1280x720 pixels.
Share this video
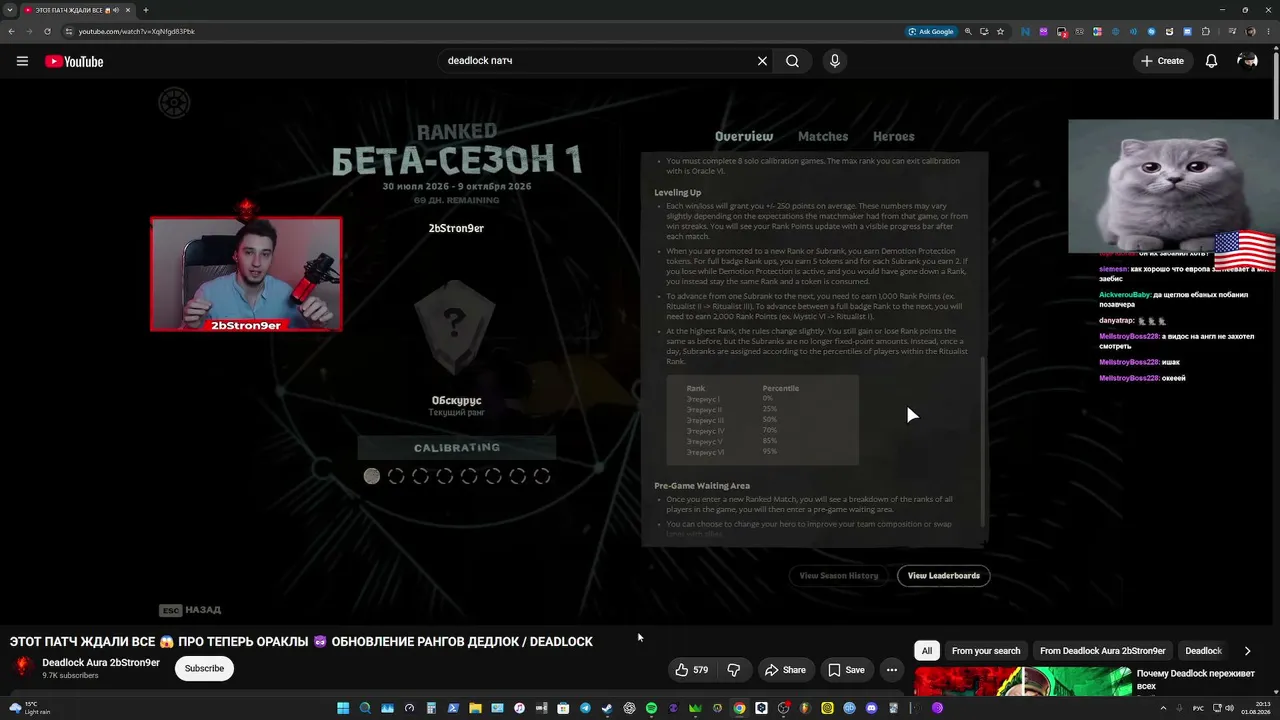[785, 670]
